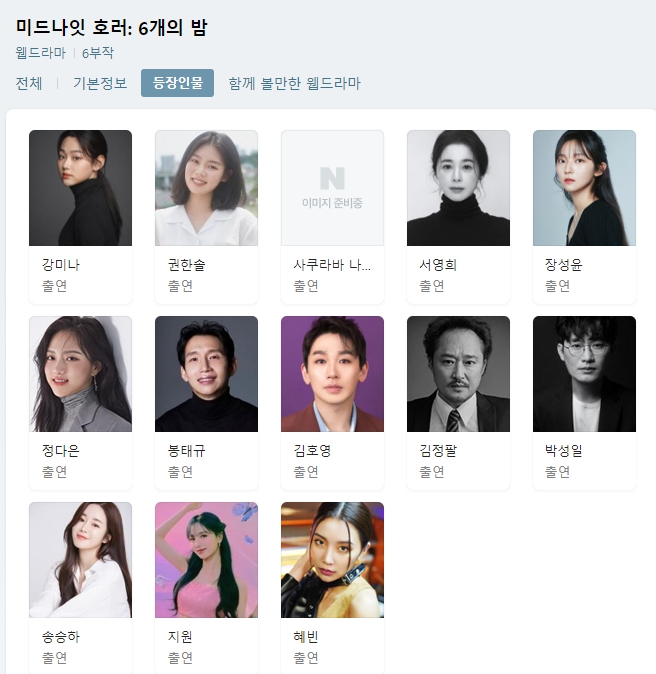Viewport: 656px width, 674px height.
Task: Click the 강미나 profile photo
Action: [x=80, y=188]
